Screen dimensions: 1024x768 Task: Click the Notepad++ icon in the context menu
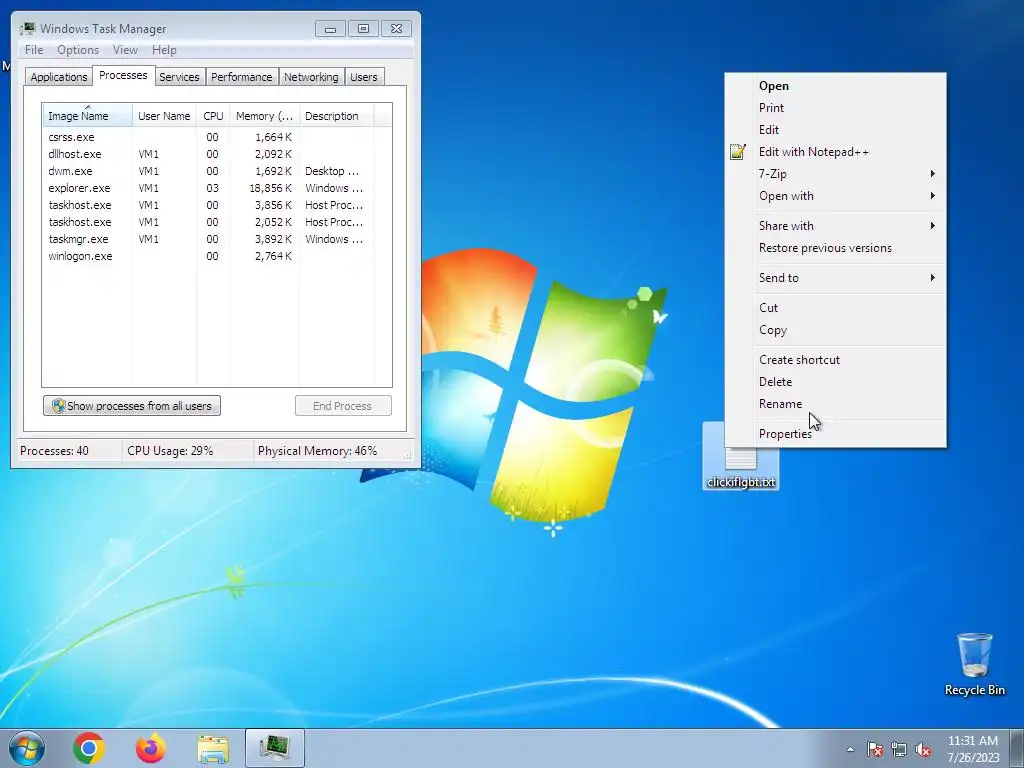click(x=738, y=152)
